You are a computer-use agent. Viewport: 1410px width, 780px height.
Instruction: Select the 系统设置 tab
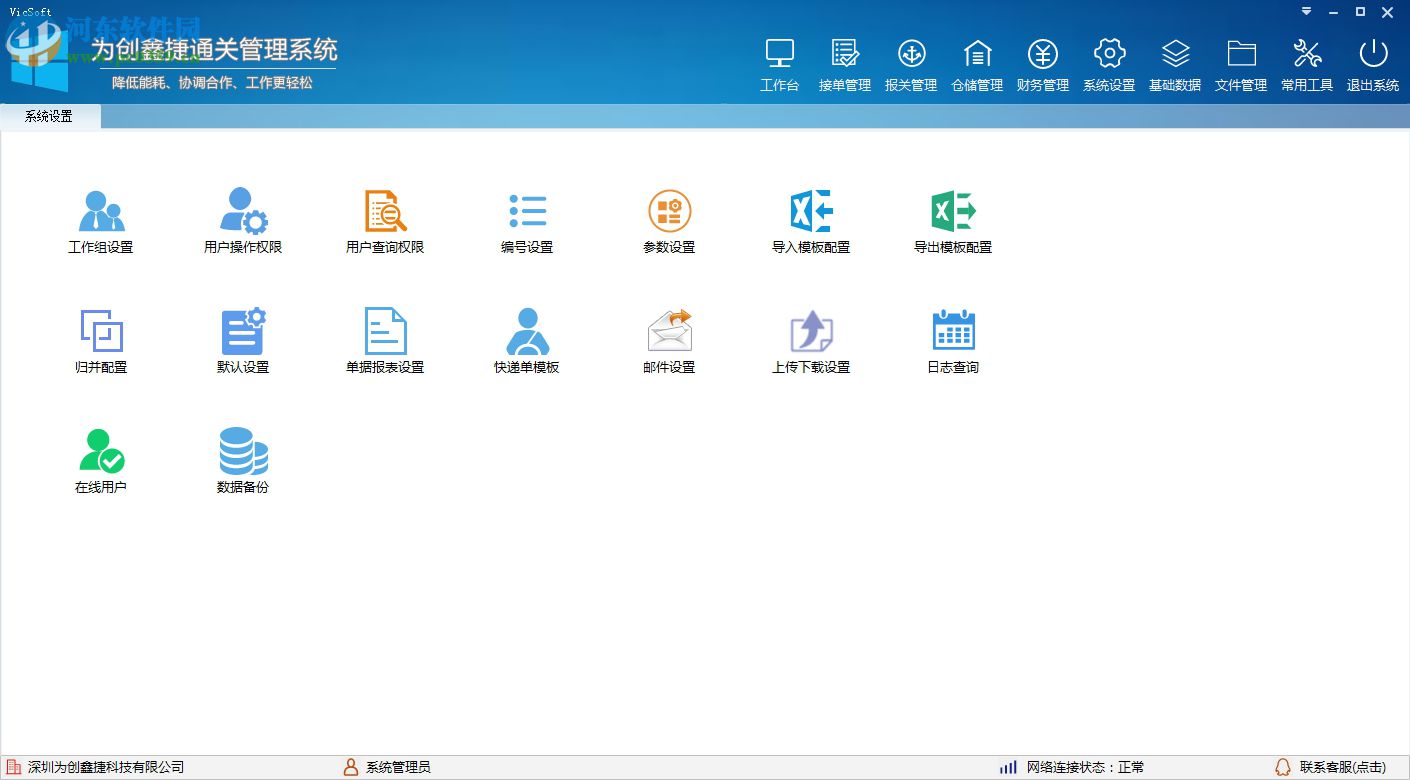click(49, 117)
